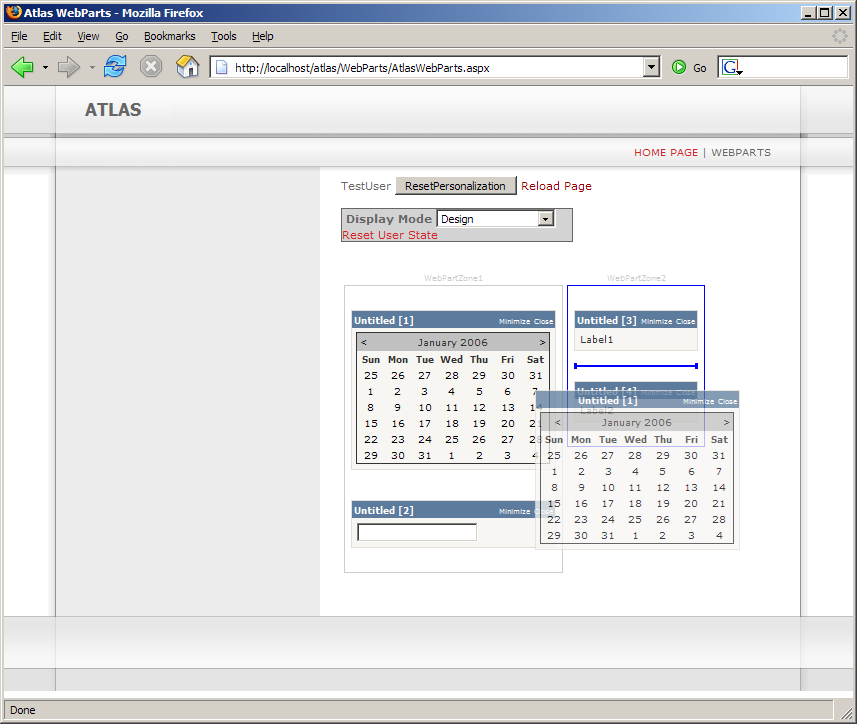Image resolution: width=857 pixels, height=724 pixels.
Task: Click the page icon in the address bar
Action: [221, 67]
